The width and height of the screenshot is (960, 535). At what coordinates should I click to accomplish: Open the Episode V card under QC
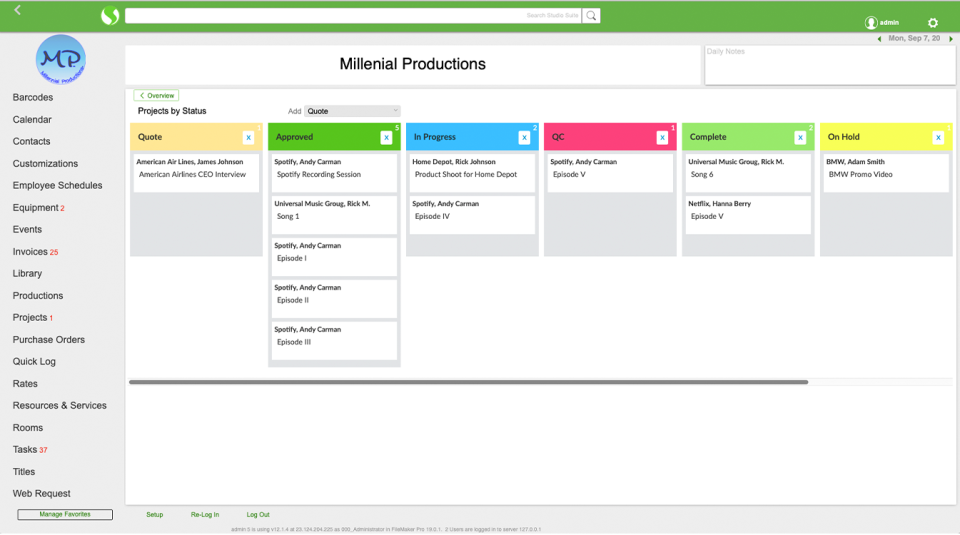pos(610,173)
